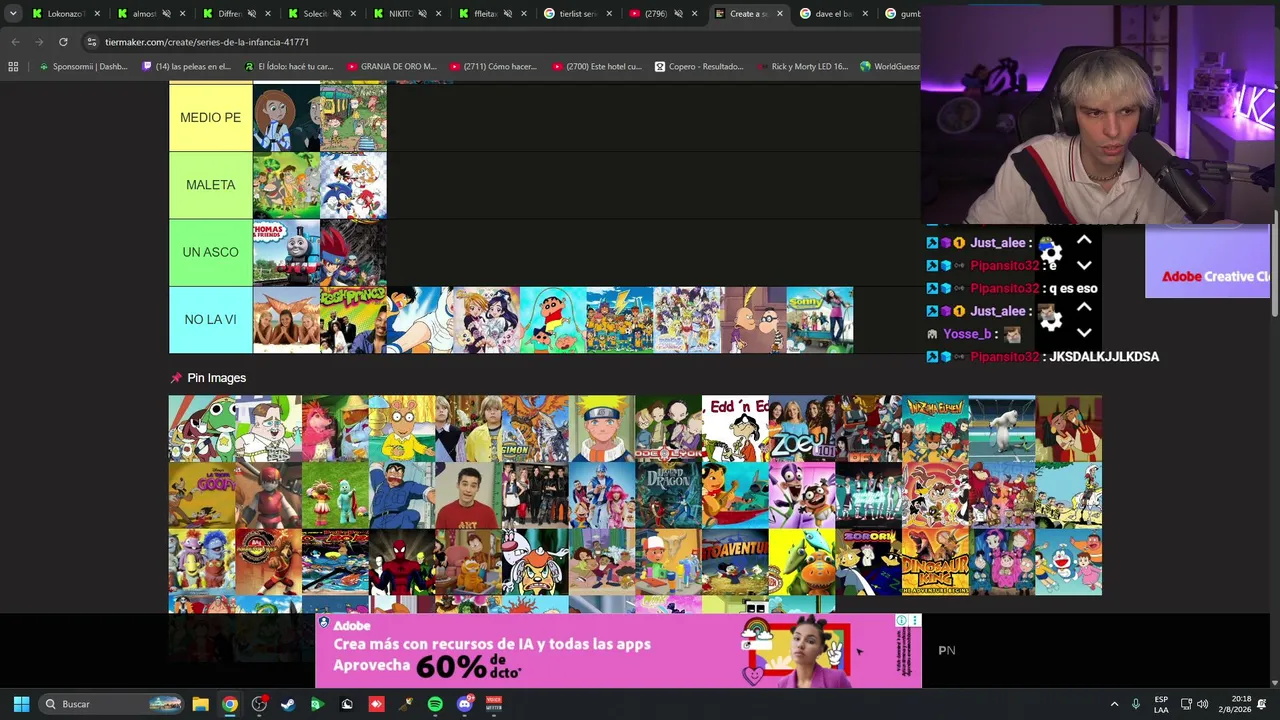Close the Lokonazo tab
The image size is (1280, 720).
coord(97,14)
